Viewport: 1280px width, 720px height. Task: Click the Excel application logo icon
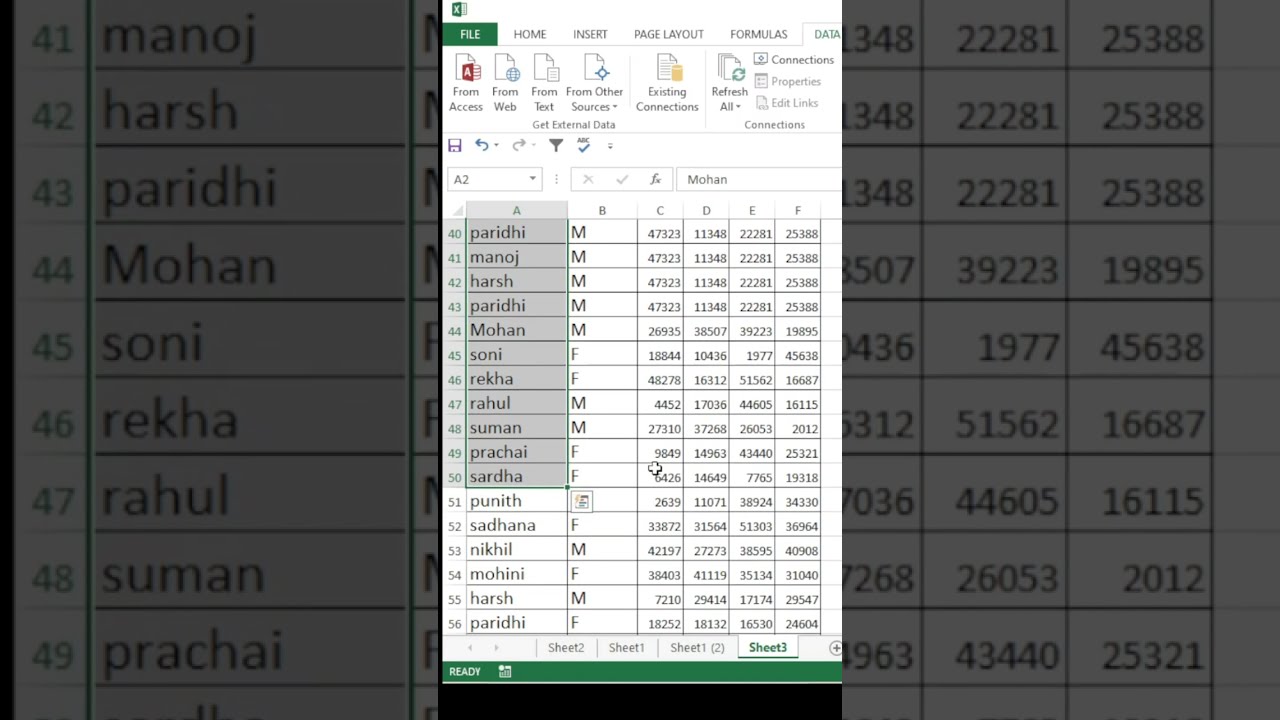tap(459, 9)
